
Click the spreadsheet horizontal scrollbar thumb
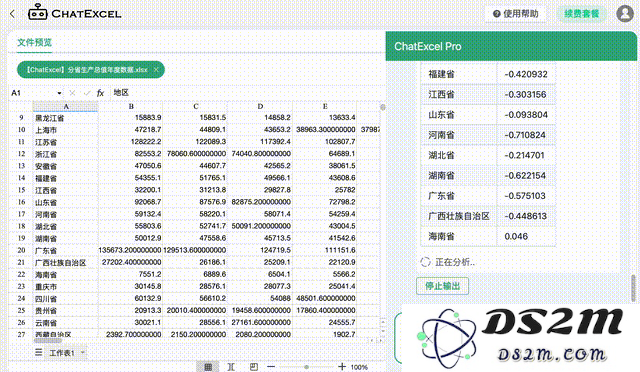(48, 340)
